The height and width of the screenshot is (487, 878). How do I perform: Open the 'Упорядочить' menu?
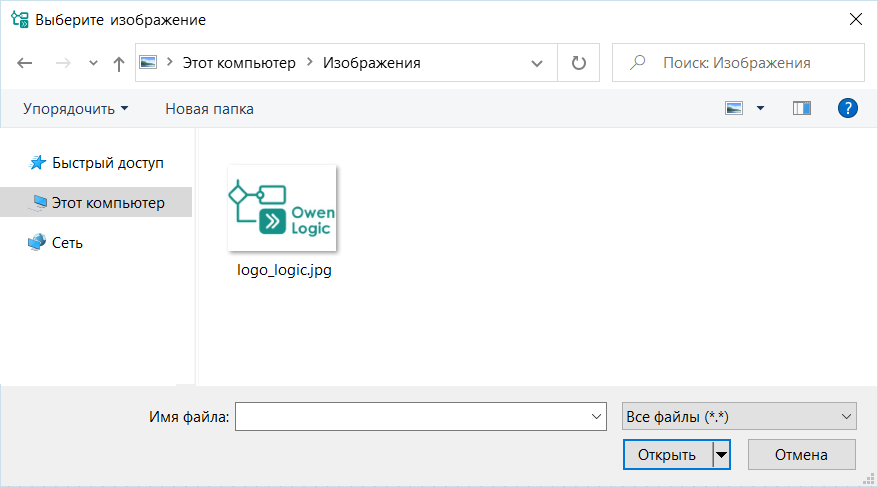coord(75,109)
